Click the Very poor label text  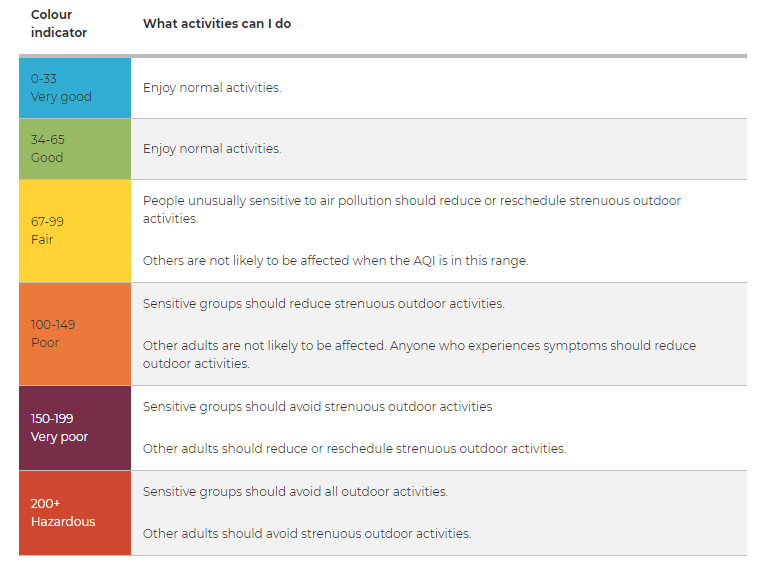click(x=59, y=437)
